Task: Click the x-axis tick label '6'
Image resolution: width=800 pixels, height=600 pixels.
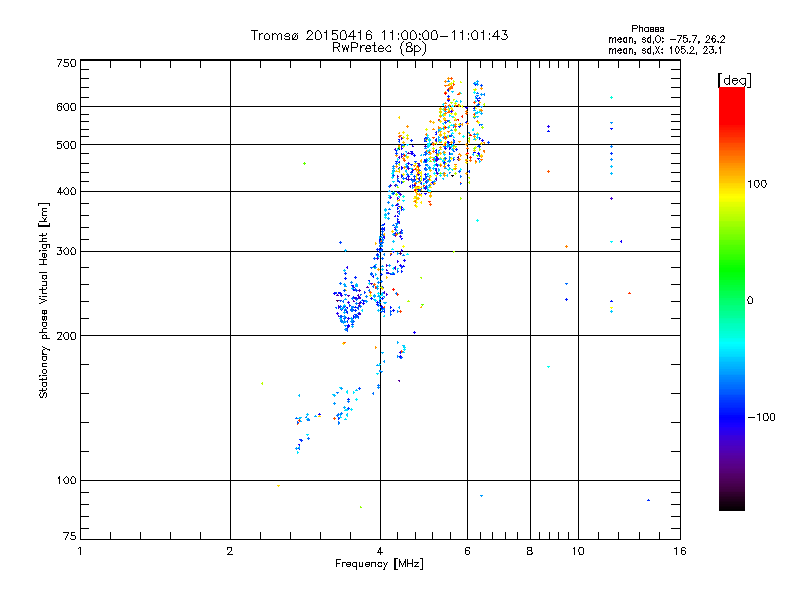Action: click(x=467, y=551)
